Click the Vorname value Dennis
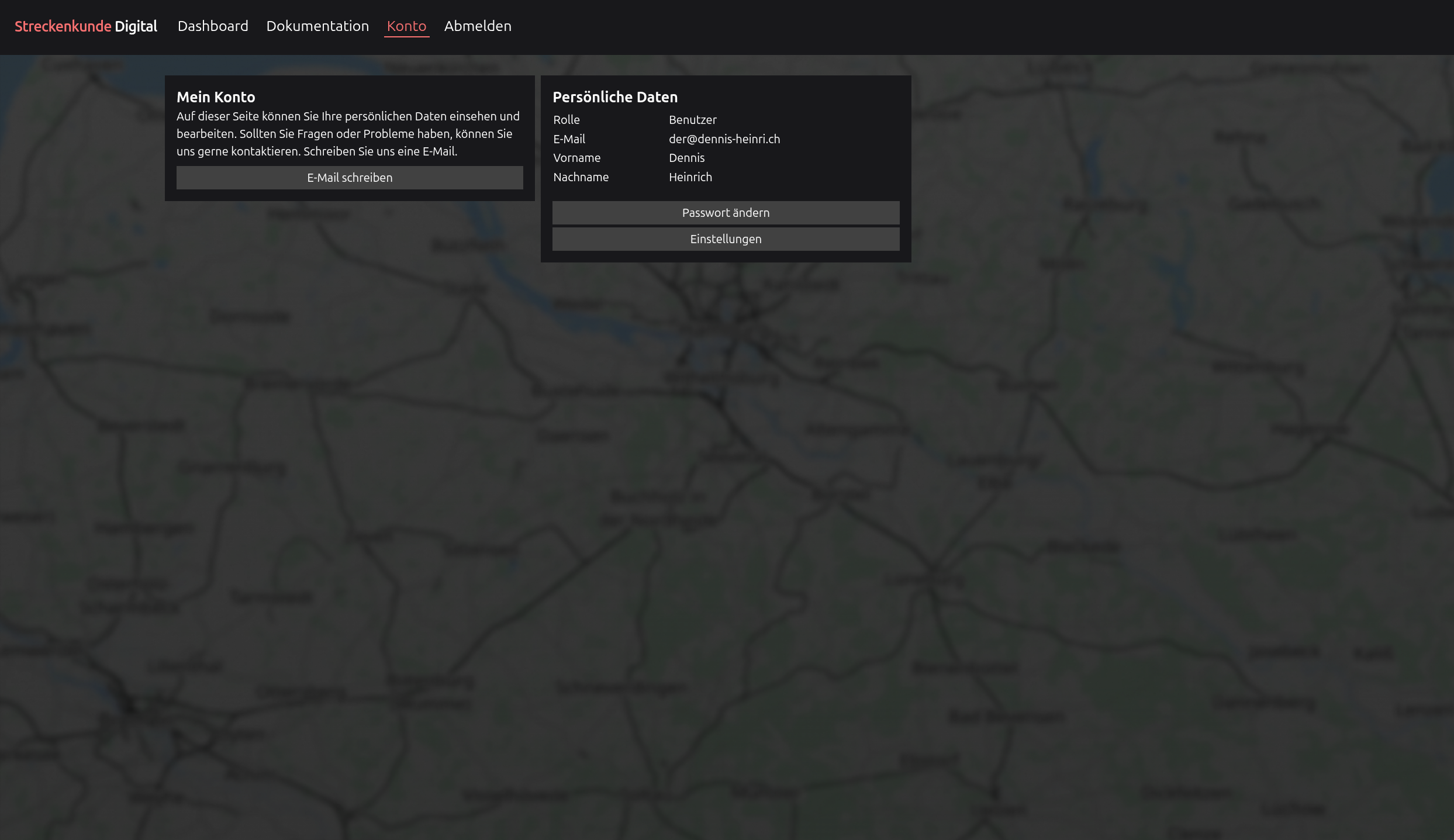This screenshot has height=840, width=1454. (686, 158)
